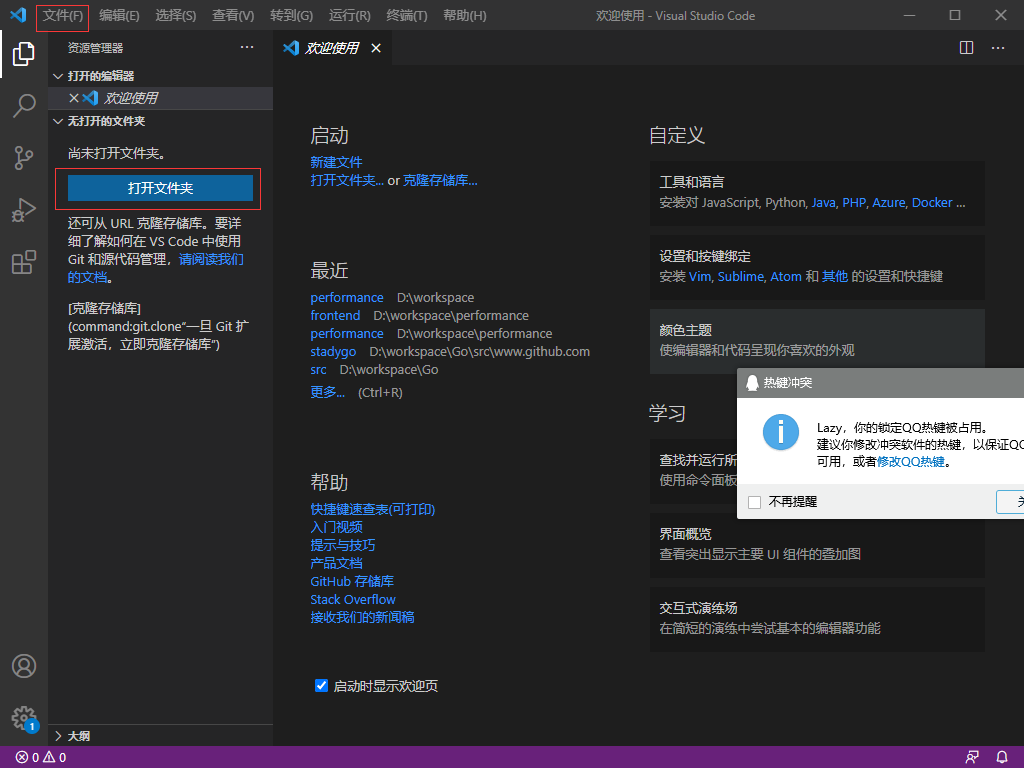Click the Java link under 工具和语言
Screen dimensions: 1024x768
point(824,202)
